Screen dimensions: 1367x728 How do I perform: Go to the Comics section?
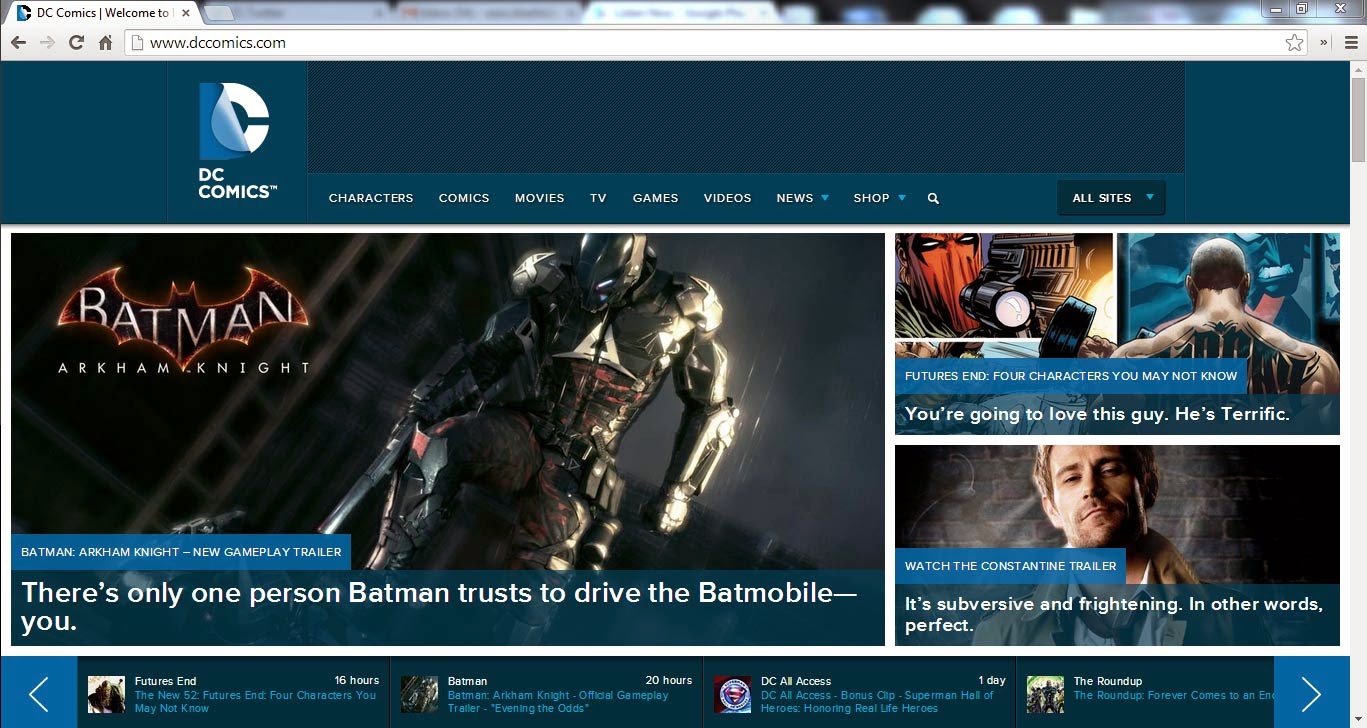(464, 198)
